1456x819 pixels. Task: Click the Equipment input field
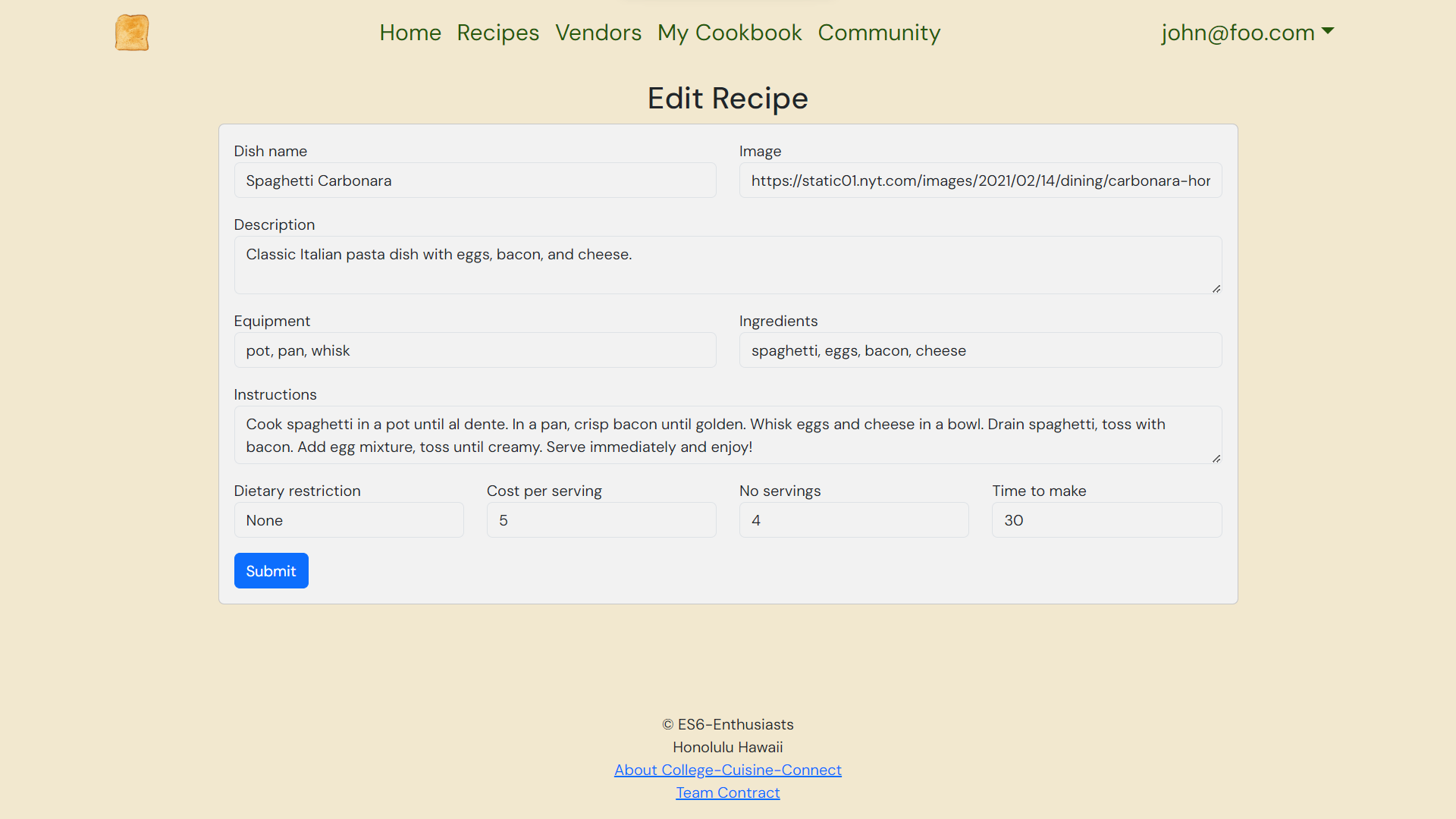475,350
